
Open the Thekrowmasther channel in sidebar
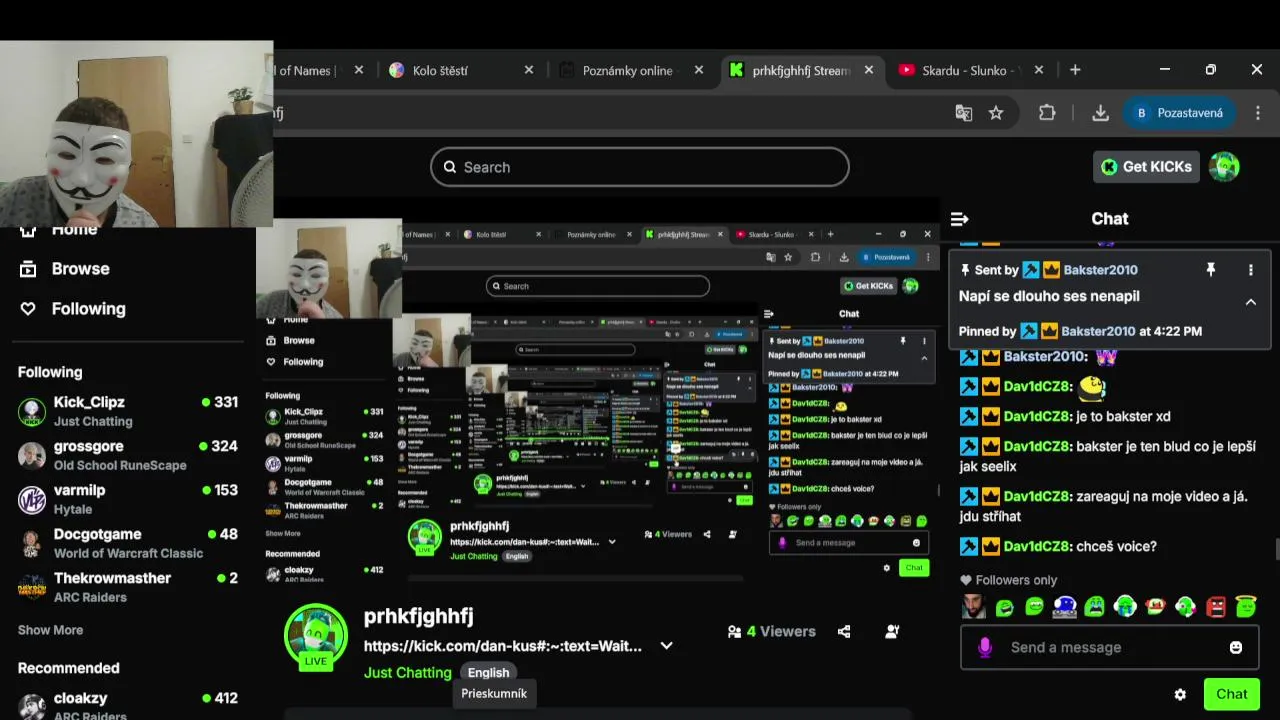[x=128, y=587]
